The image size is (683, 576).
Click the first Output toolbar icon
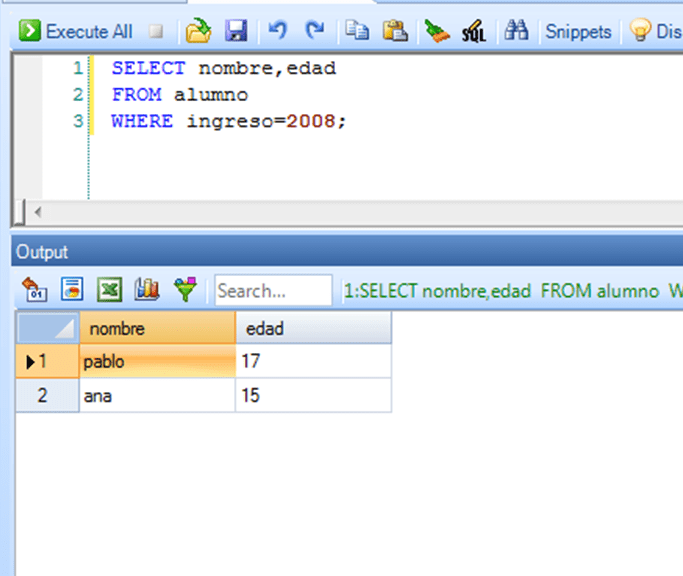35,290
